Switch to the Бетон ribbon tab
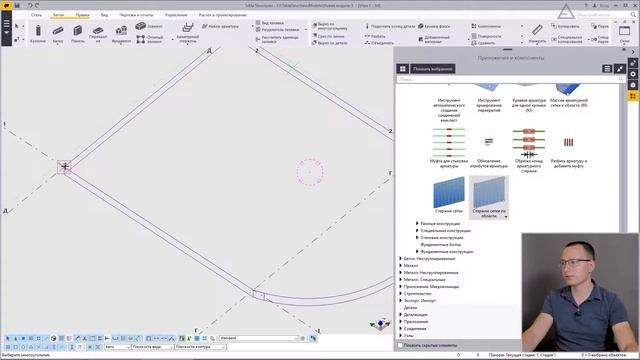The height and width of the screenshot is (360, 640). tap(58, 15)
